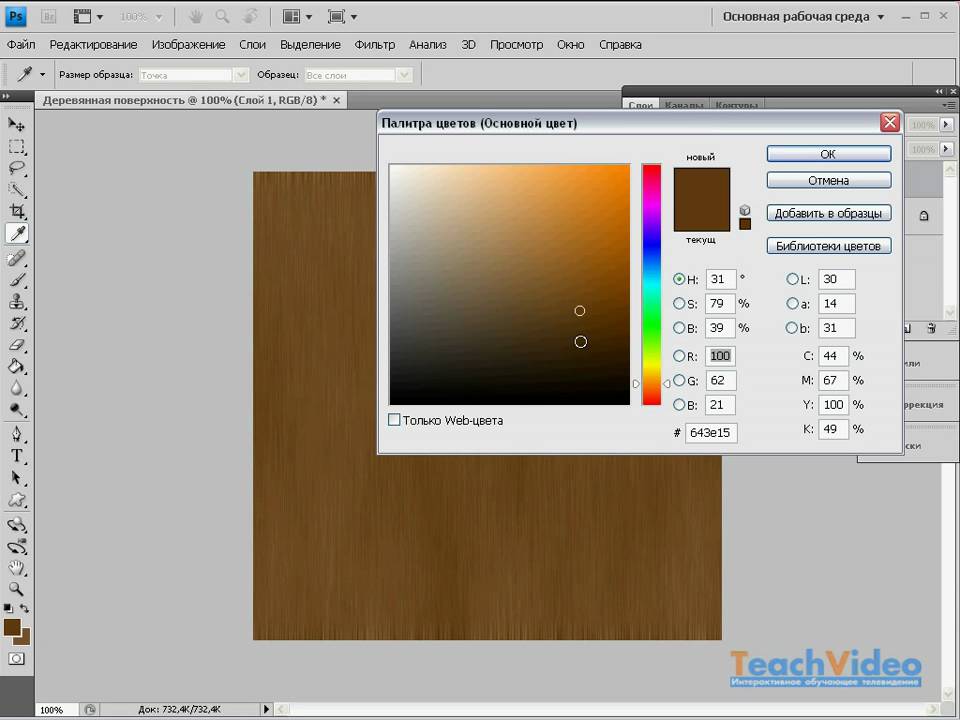The image size is (960, 720).
Task: Select the Hand tool in toolbox
Action: click(17, 568)
